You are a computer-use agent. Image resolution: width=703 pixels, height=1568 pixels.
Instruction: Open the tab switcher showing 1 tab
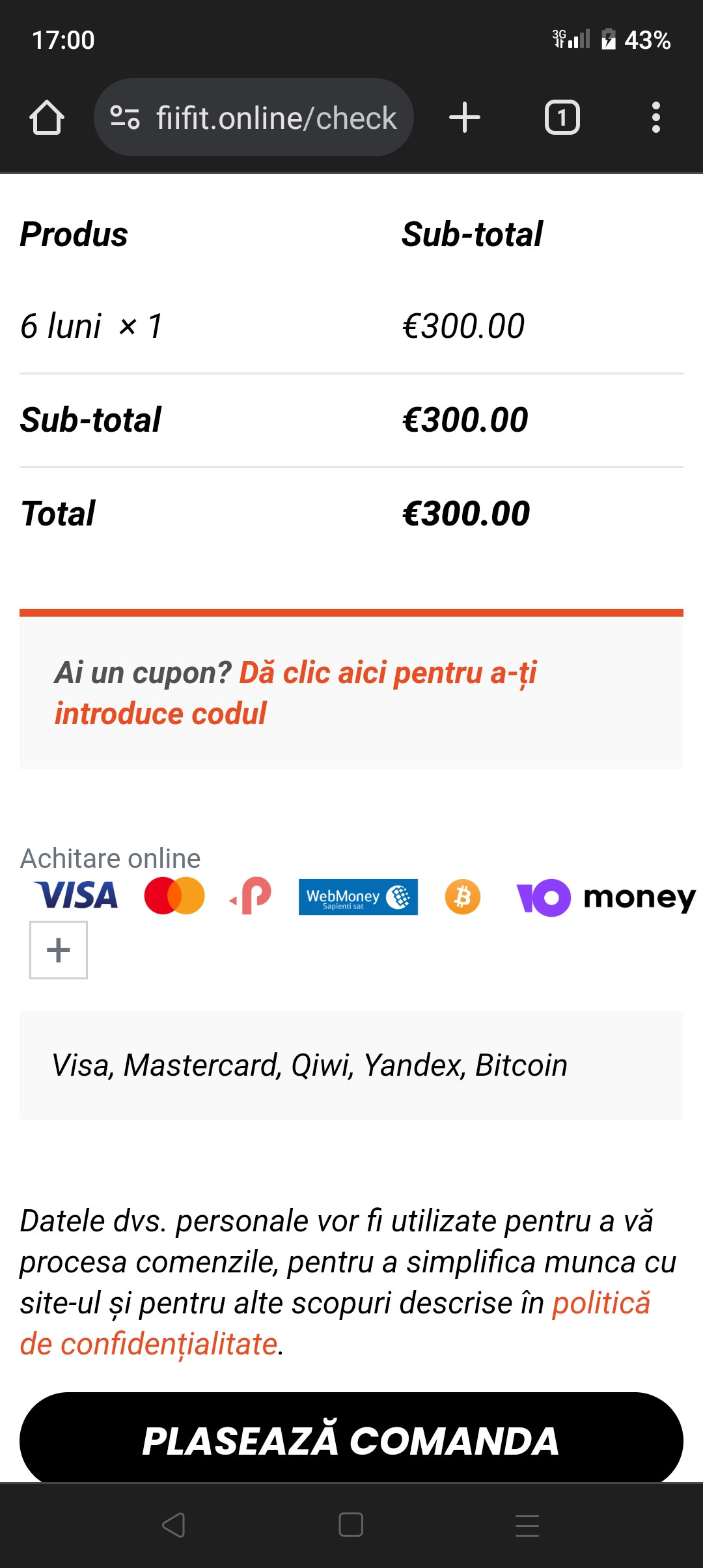tap(562, 118)
